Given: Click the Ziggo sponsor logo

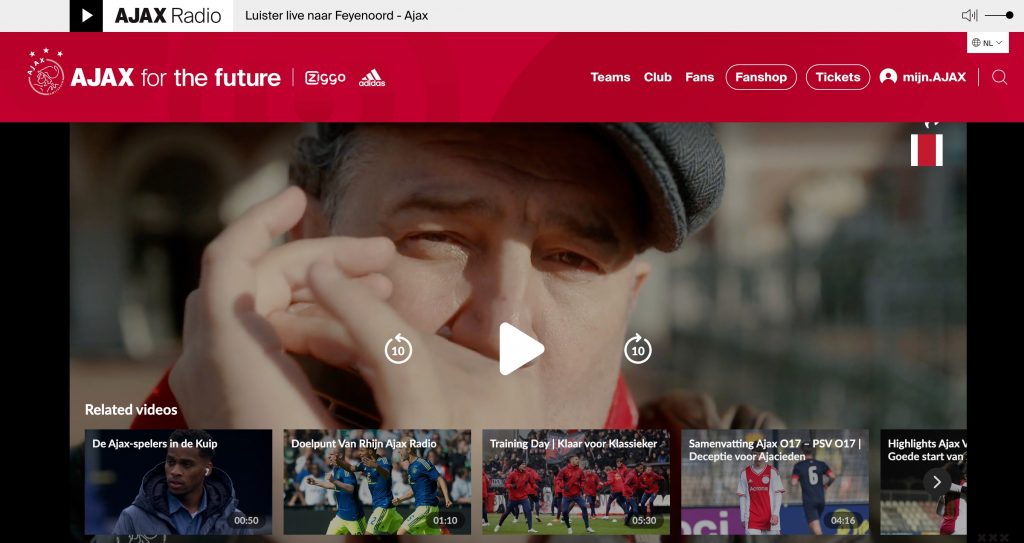Looking at the screenshot, I should (325, 78).
